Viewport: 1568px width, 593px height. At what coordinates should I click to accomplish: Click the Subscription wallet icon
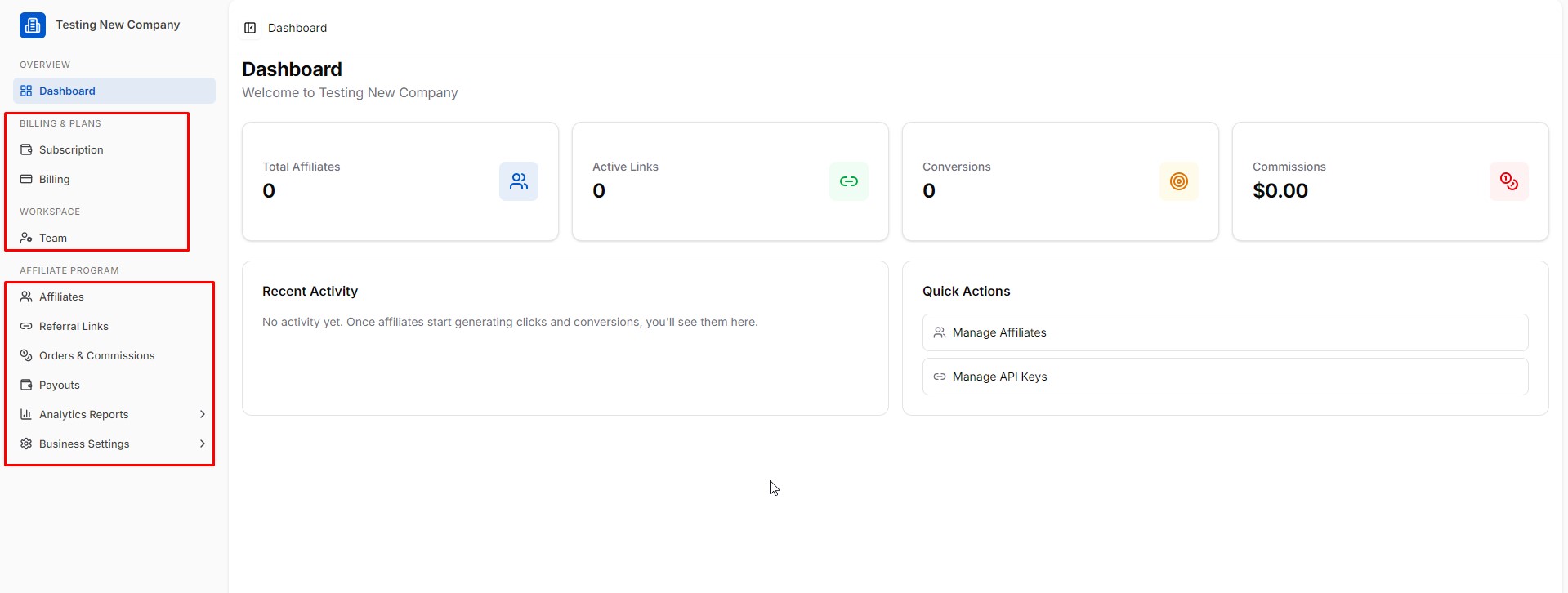26,149
